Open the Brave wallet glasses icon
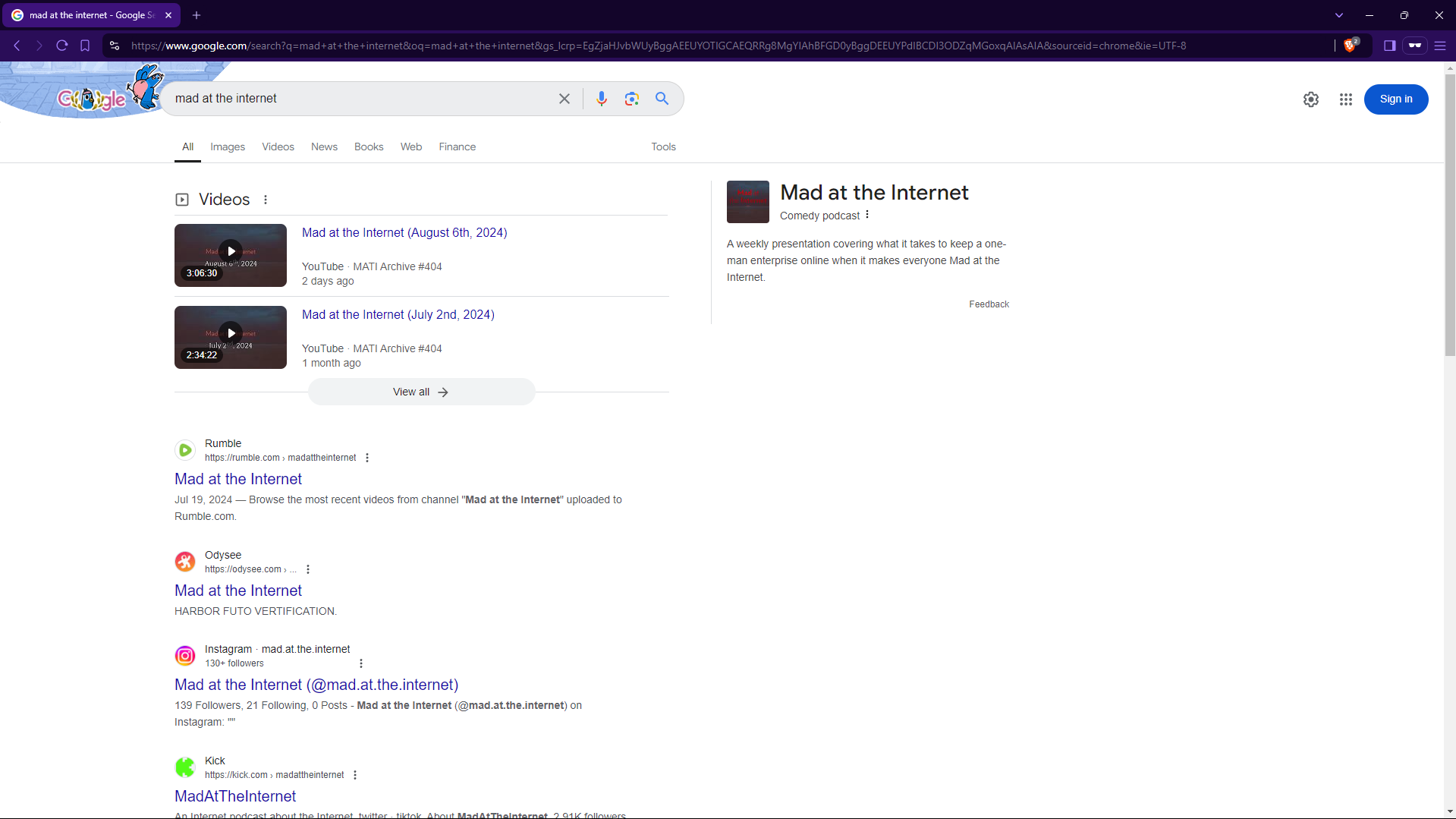 1415,46
